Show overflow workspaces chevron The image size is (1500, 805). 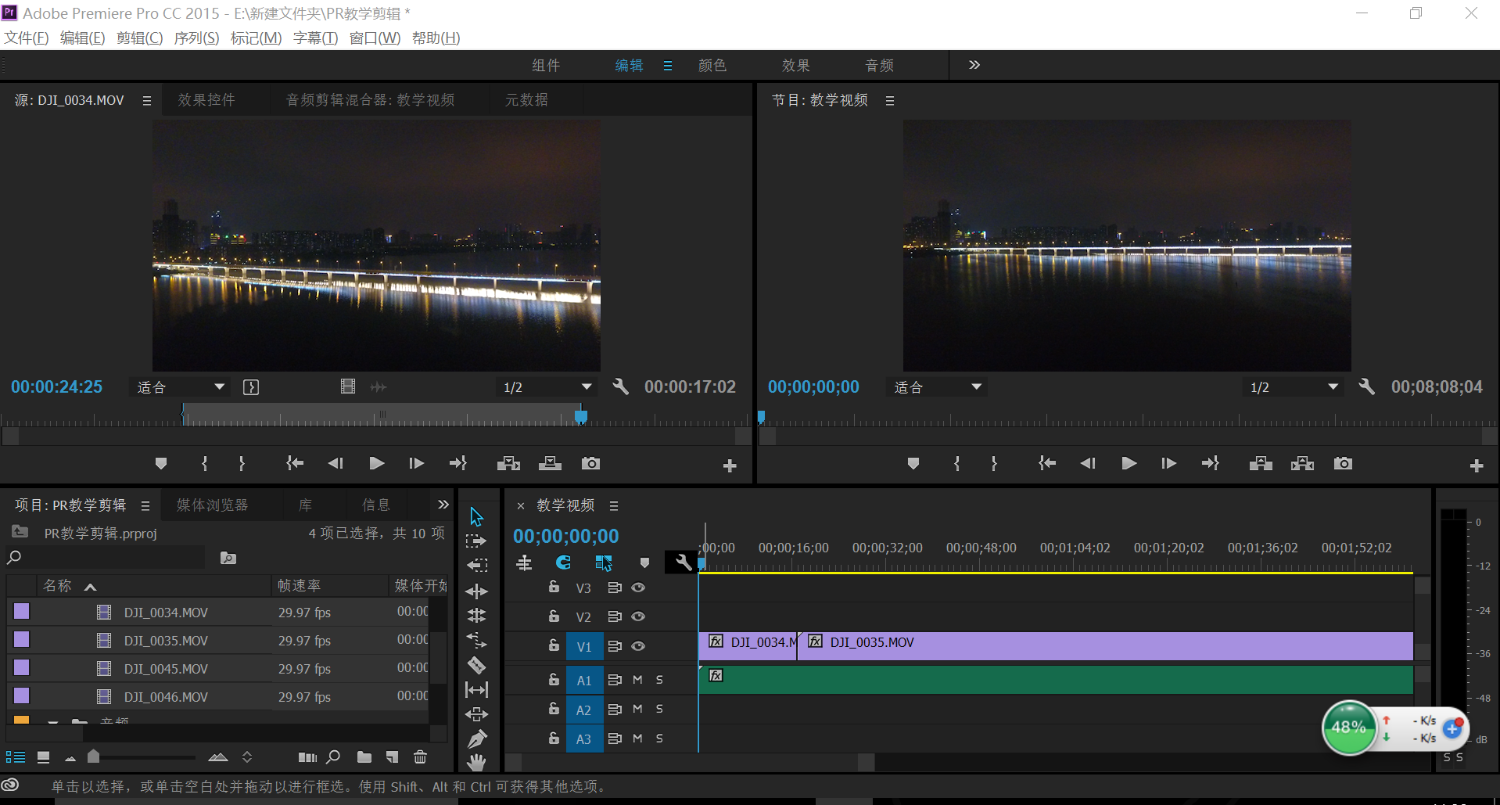(974, 65)
